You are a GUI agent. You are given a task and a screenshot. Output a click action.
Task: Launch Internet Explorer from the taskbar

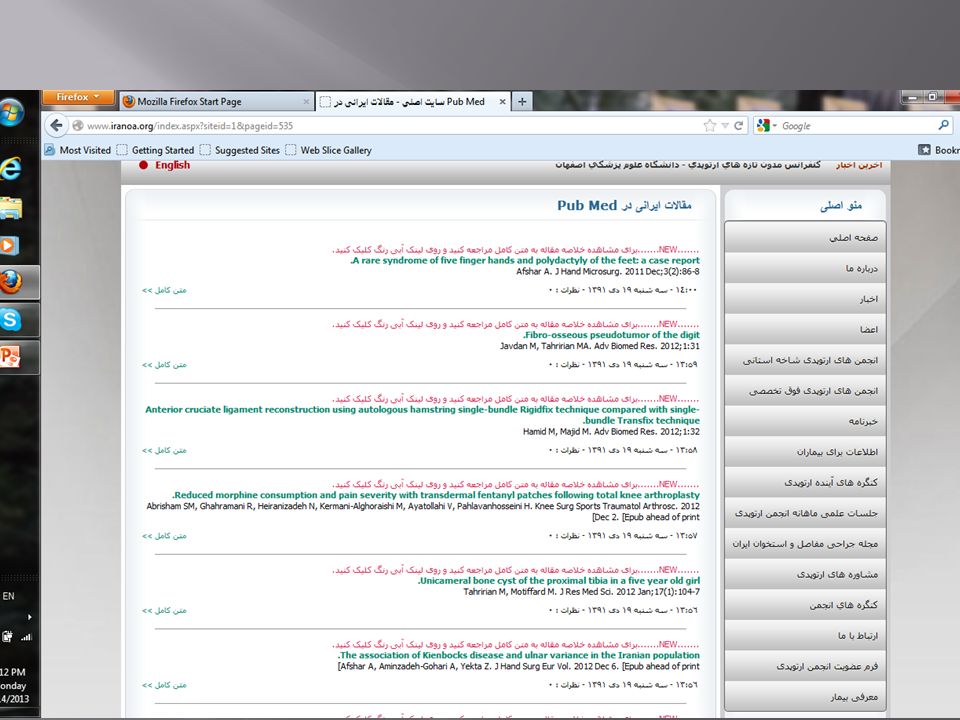click(10, 168)
